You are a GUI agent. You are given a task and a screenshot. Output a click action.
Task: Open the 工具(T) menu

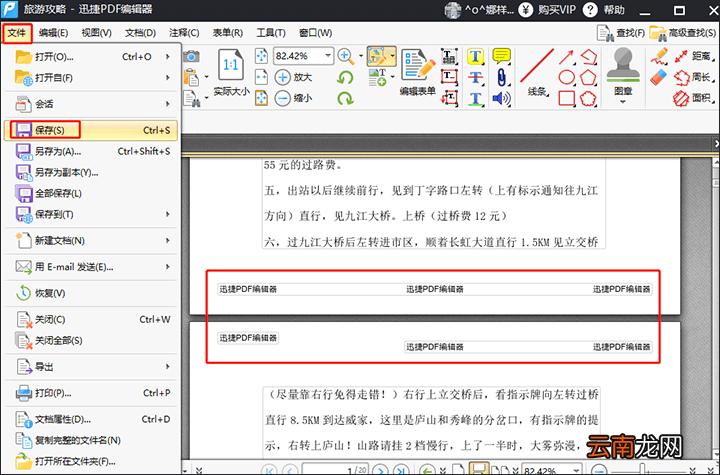[271, 33]
